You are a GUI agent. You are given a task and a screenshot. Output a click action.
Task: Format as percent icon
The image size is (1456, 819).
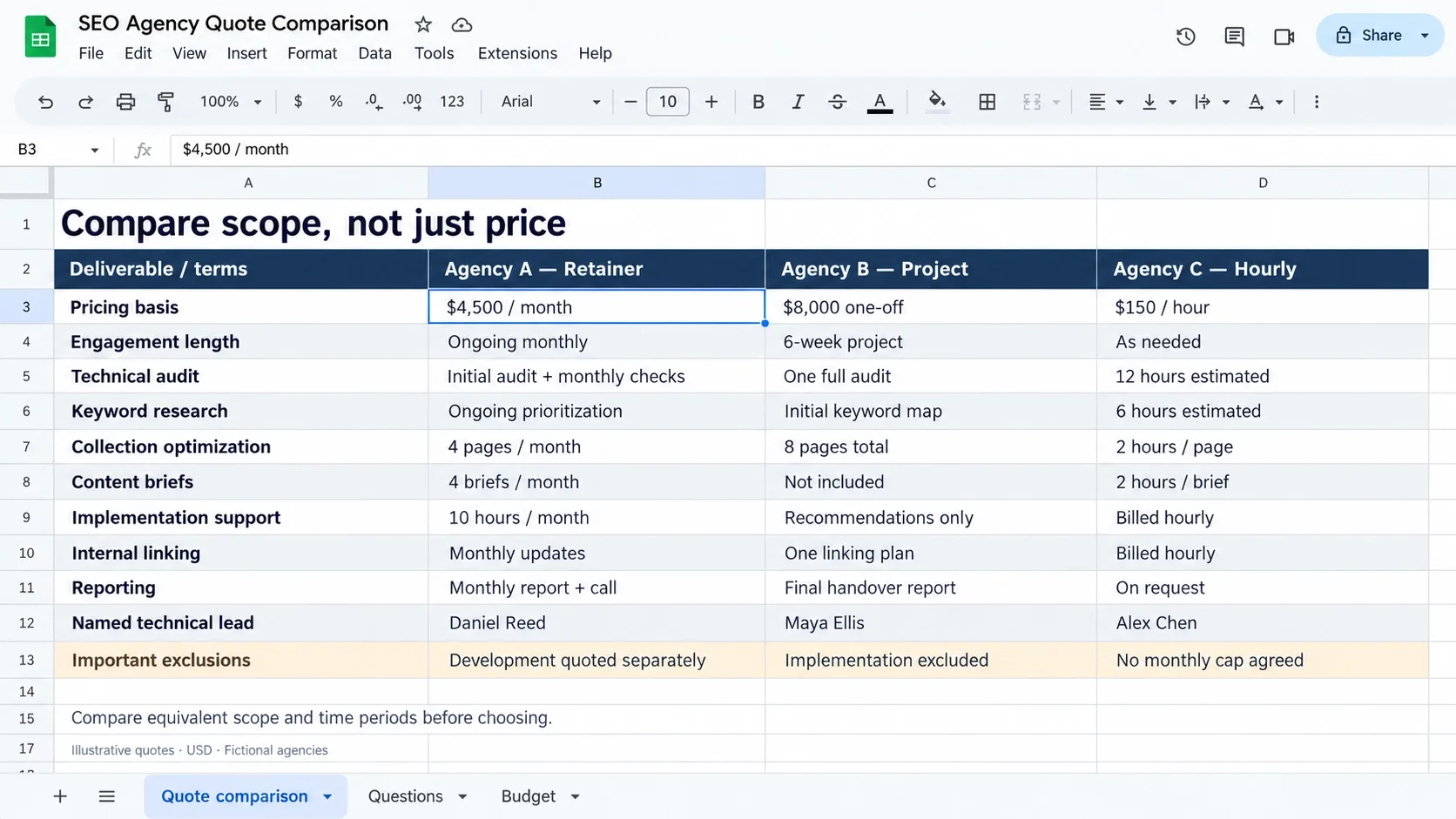[x=336, y=102]
